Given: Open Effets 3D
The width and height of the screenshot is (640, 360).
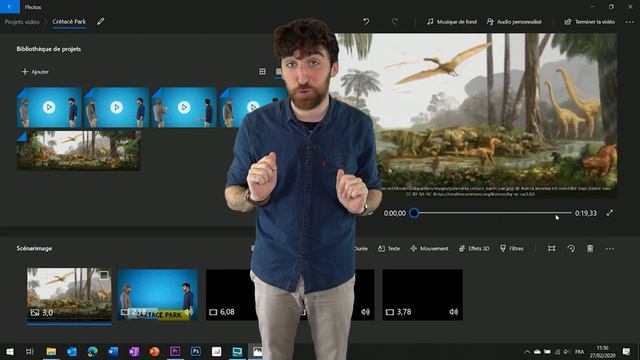Looking at the screenshot, I should pos(474,249).
